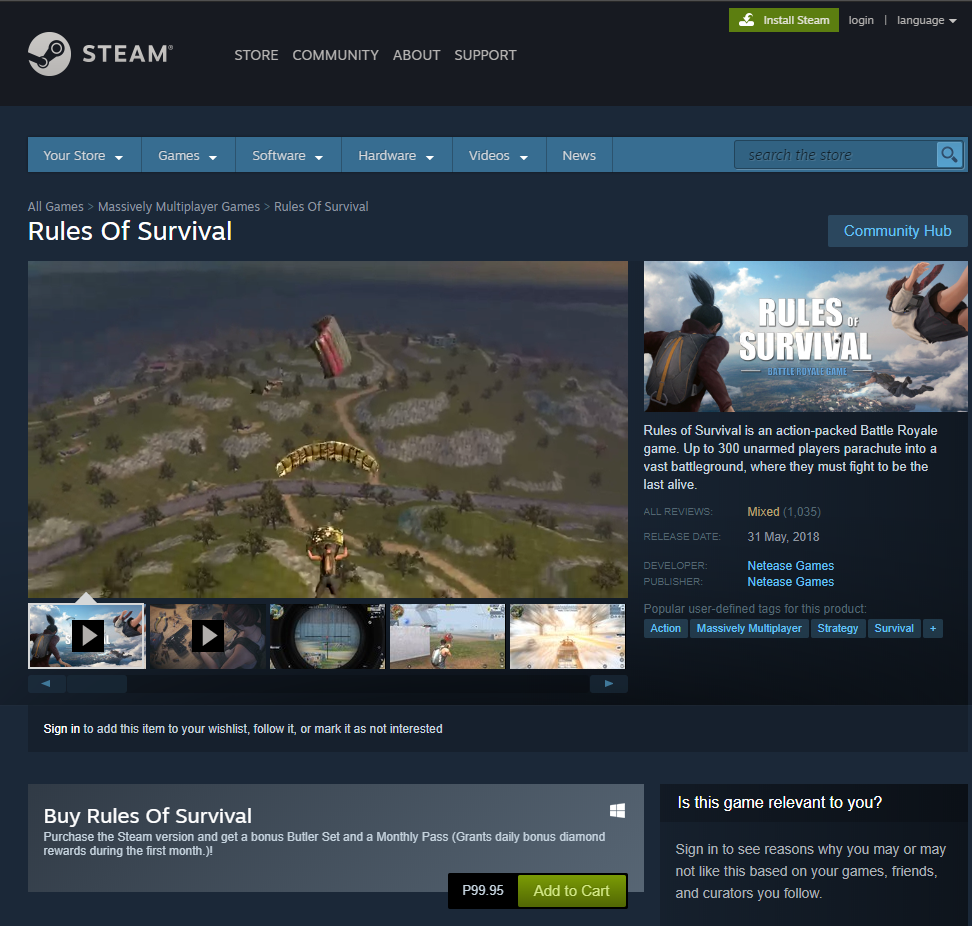Select the sniper scope screenshot thumbnail

pyautogui.click(x=327, y=636)
